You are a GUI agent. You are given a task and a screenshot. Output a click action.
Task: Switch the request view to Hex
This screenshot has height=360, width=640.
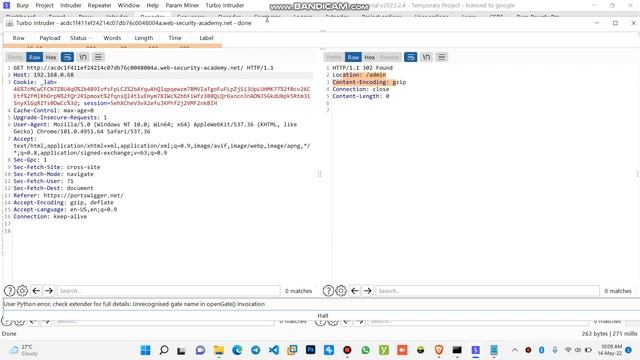(51, 57)
